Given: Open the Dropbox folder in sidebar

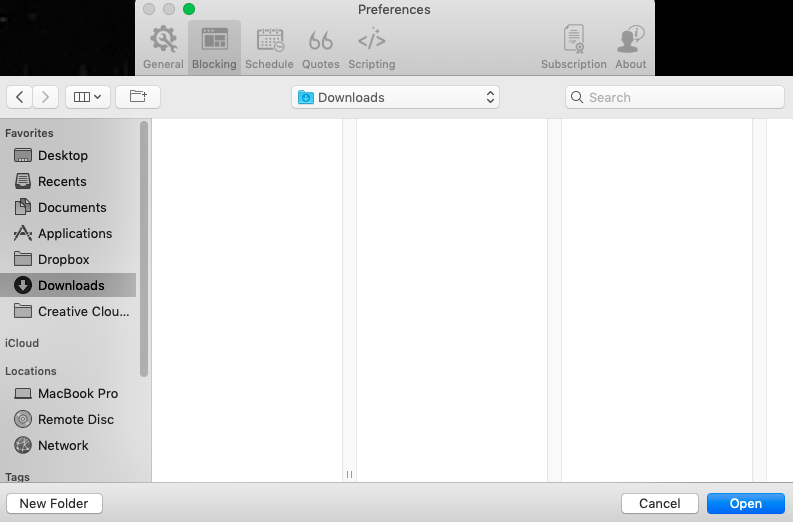Looking at the screenshot, I should pyautogui.click(x=68, y=259).
